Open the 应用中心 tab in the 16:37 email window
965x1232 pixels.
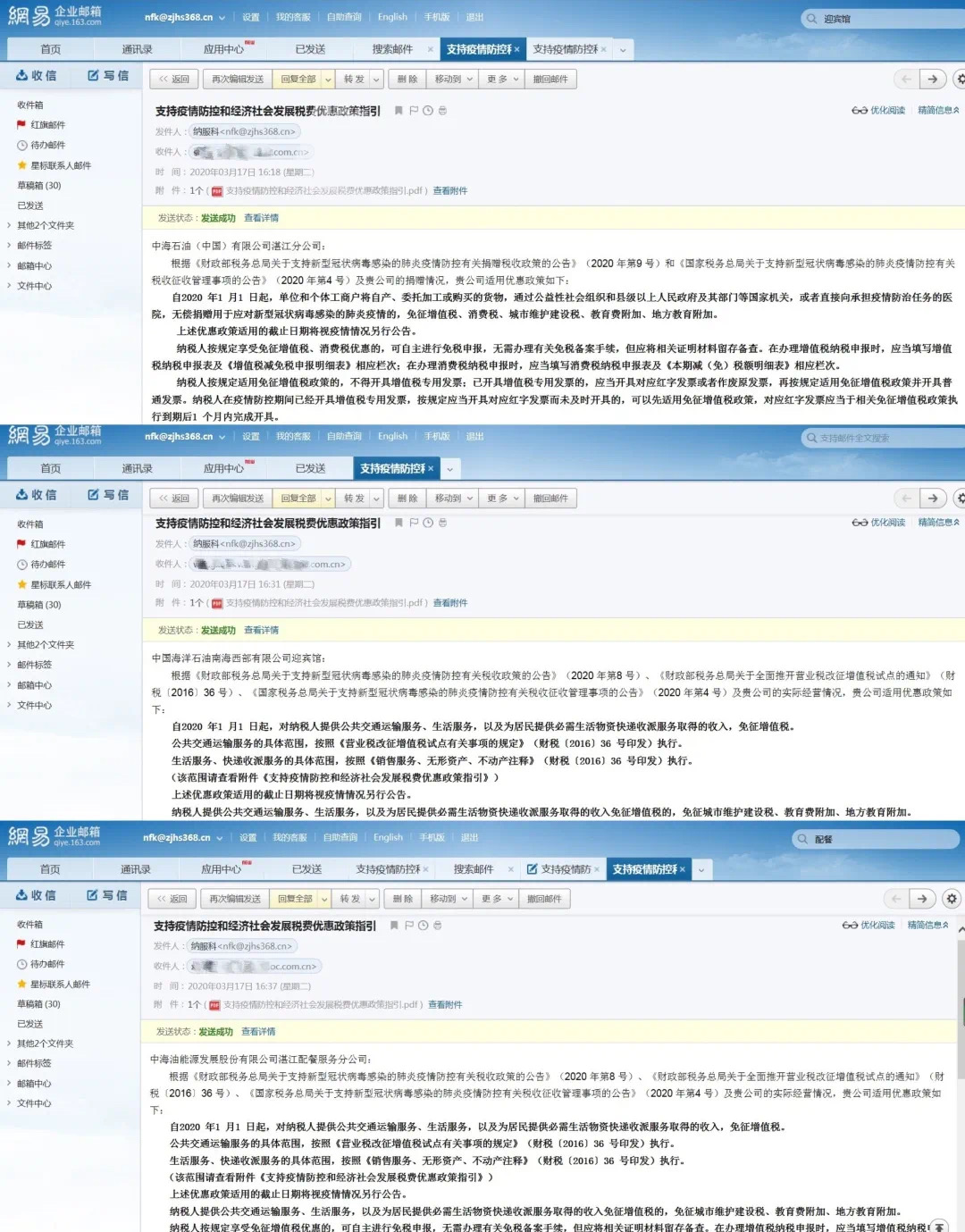point(222,869)
